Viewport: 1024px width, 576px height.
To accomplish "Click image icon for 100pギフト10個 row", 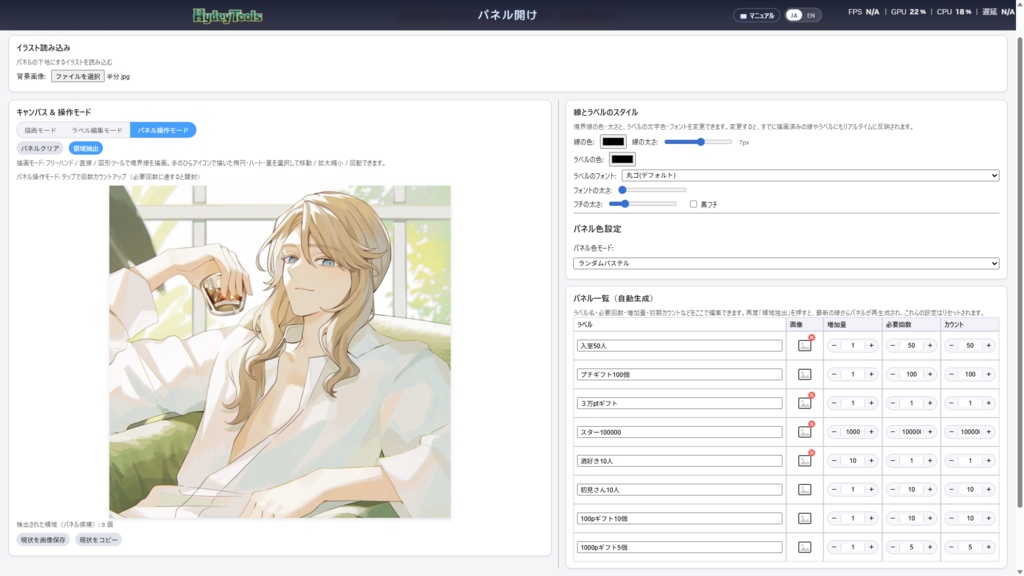I will click(x=805, y=518).
